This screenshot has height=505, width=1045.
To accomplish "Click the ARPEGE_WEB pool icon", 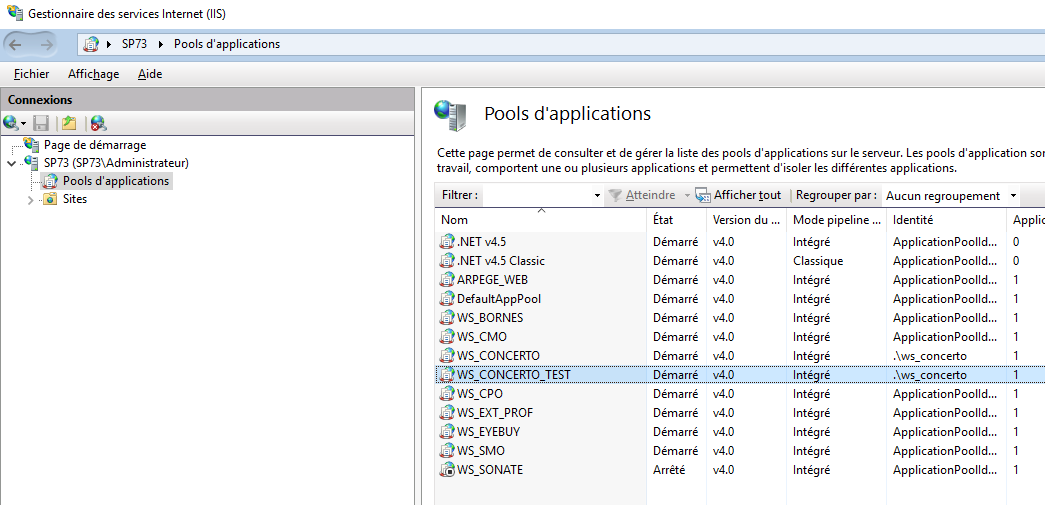I will 447,280.
